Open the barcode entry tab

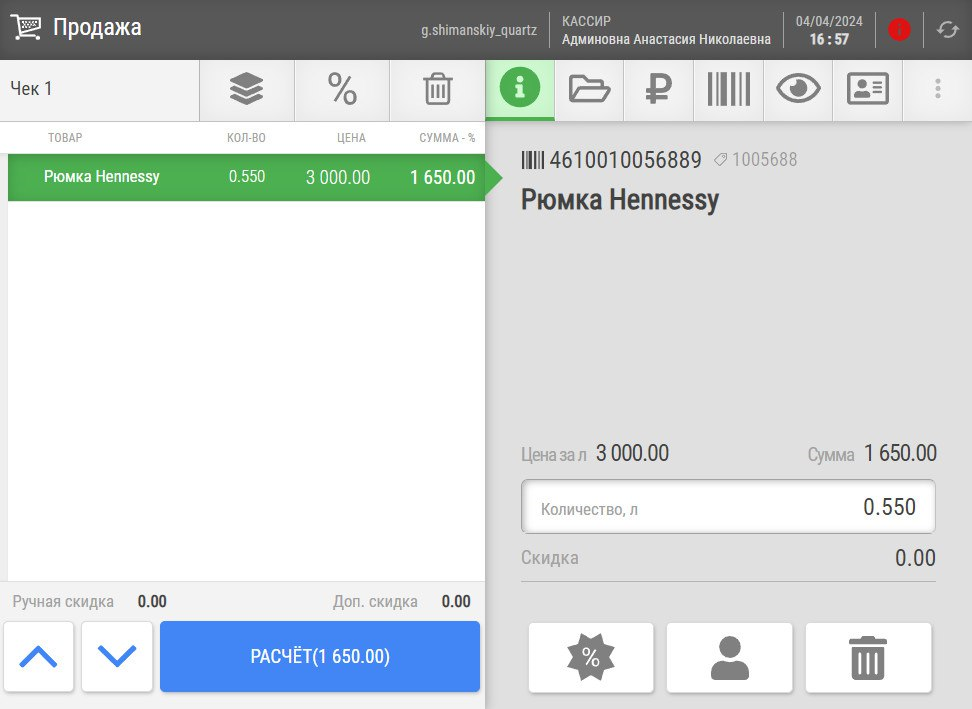click(x=728, y=89)
